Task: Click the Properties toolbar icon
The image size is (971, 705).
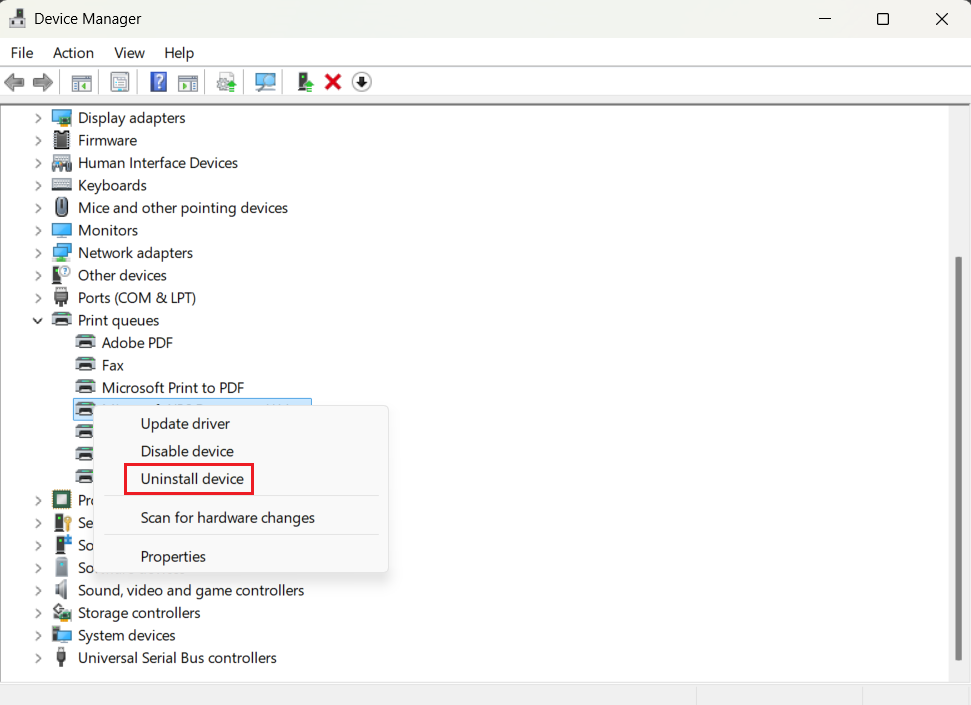Action: point(120,82)
